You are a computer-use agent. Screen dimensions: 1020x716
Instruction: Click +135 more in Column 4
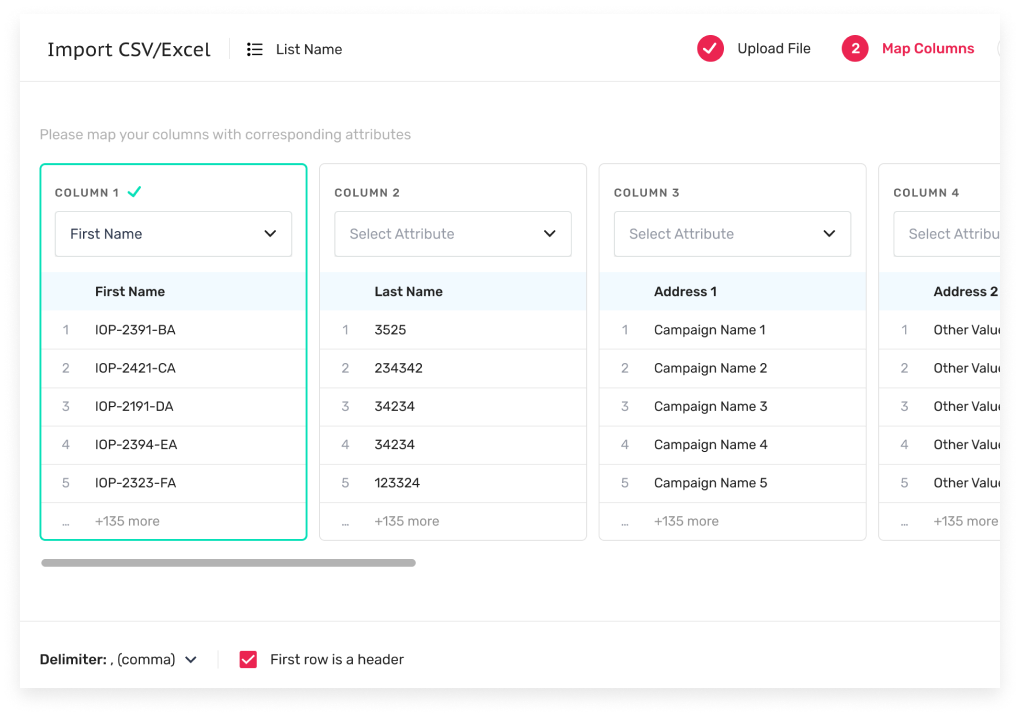pos(966,521)
